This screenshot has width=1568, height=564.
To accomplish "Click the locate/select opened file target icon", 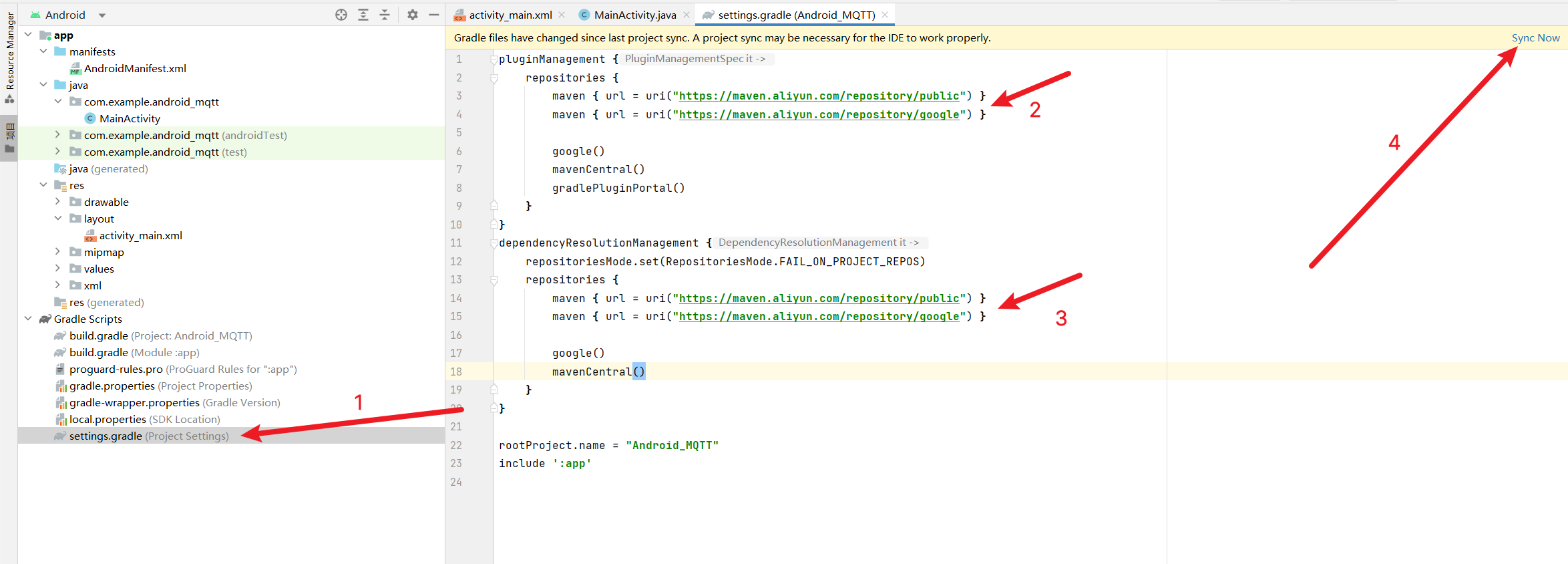I will coord(341,15).
